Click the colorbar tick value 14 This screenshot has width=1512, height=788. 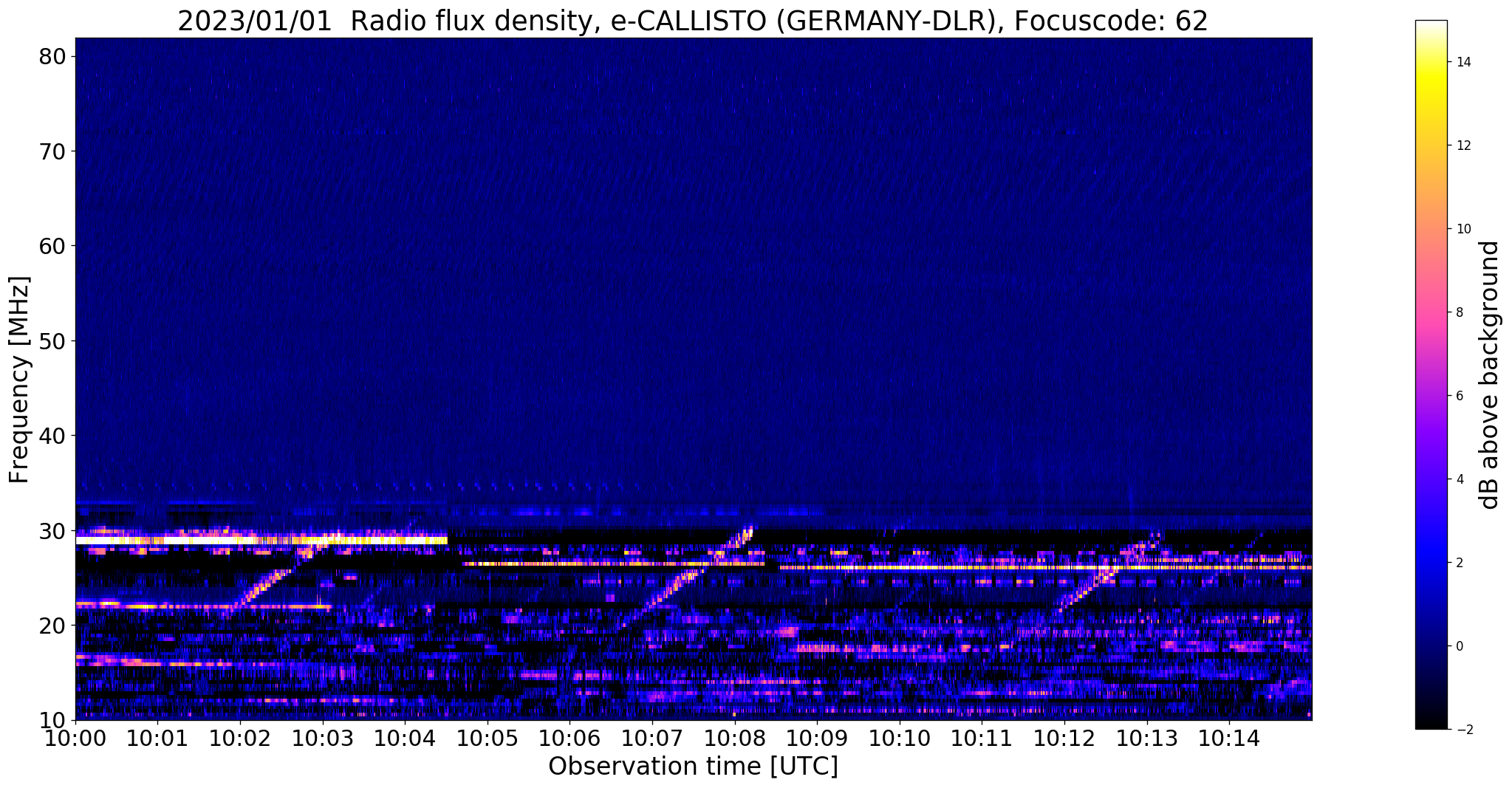pyautogui.click(x=1463, y=62)
